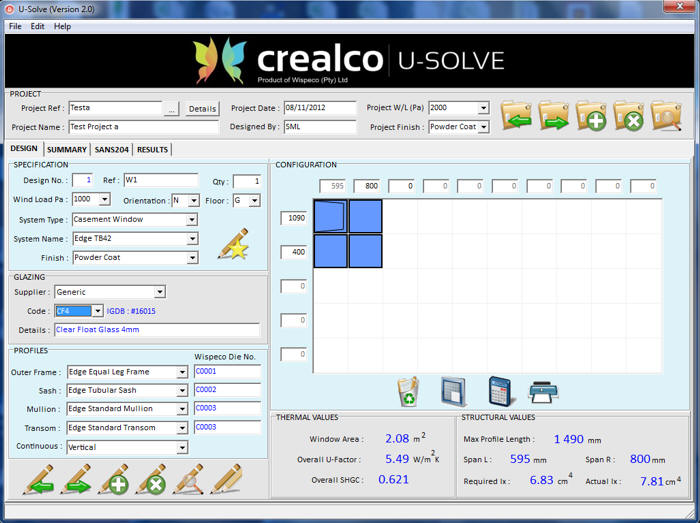
Task: Click the pencil with star icon
Action: (233, 244)
